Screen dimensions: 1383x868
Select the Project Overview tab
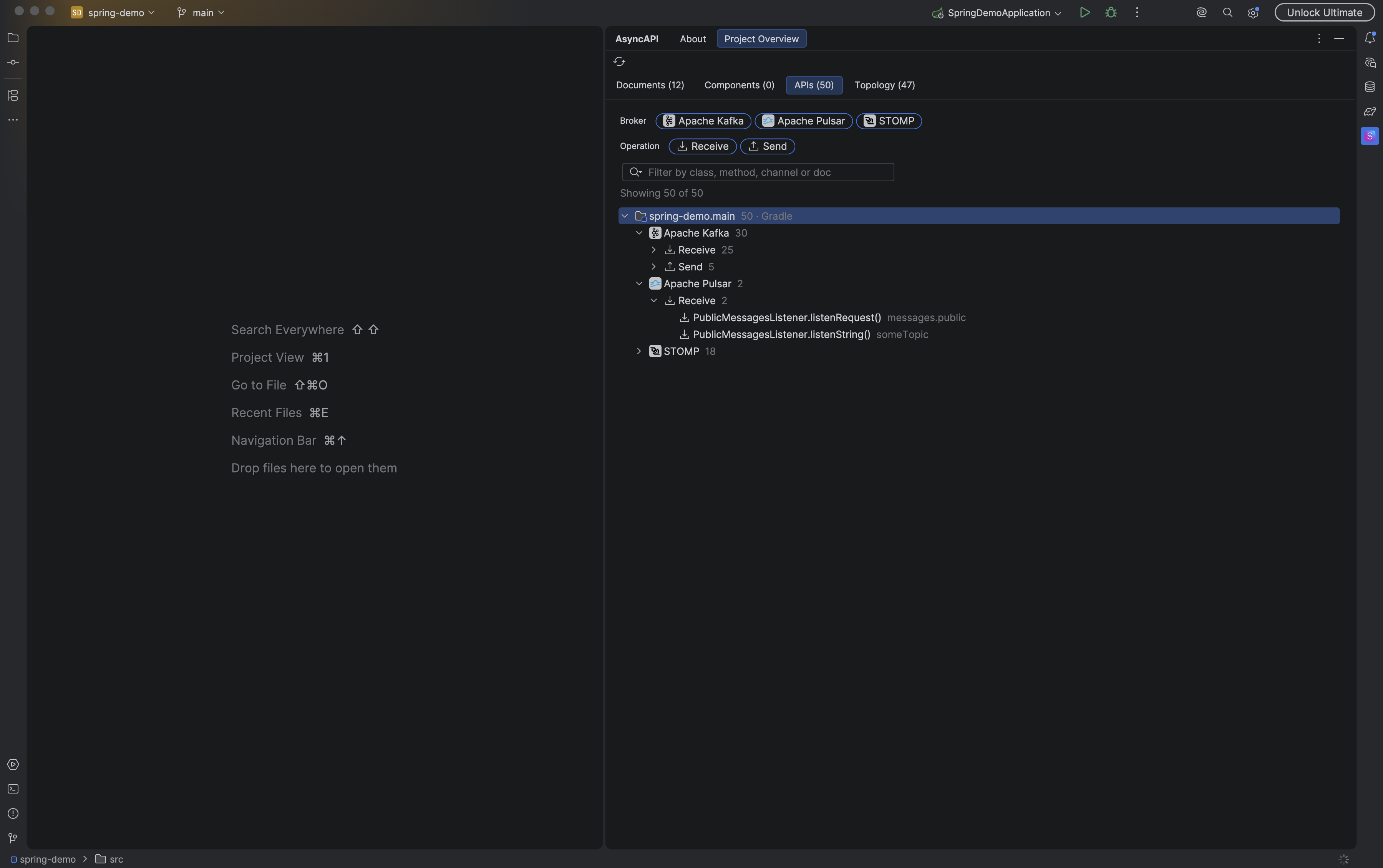click(761, 38)
